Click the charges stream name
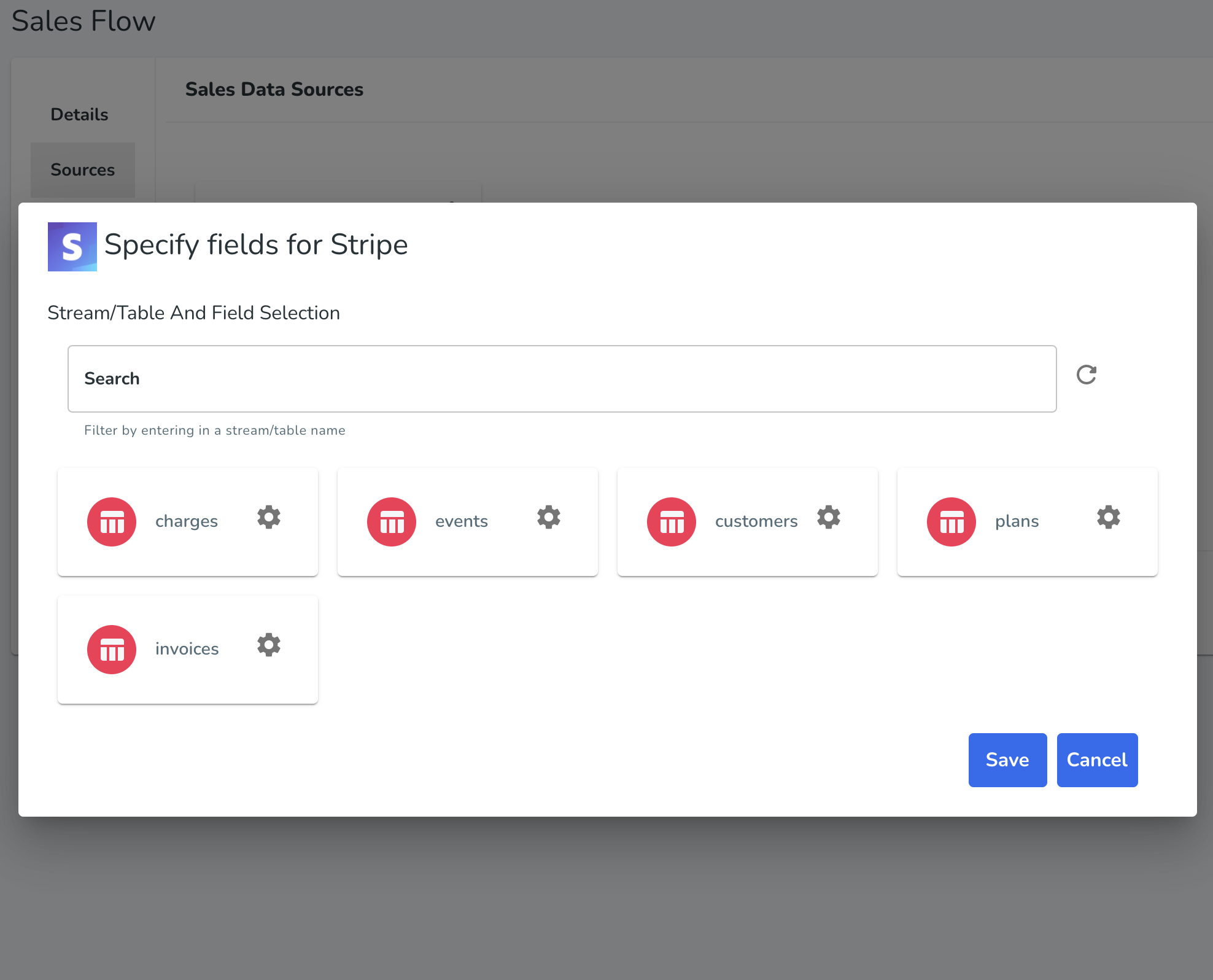This screenshot has width=1213, height=980. click(x=187, y=521)
